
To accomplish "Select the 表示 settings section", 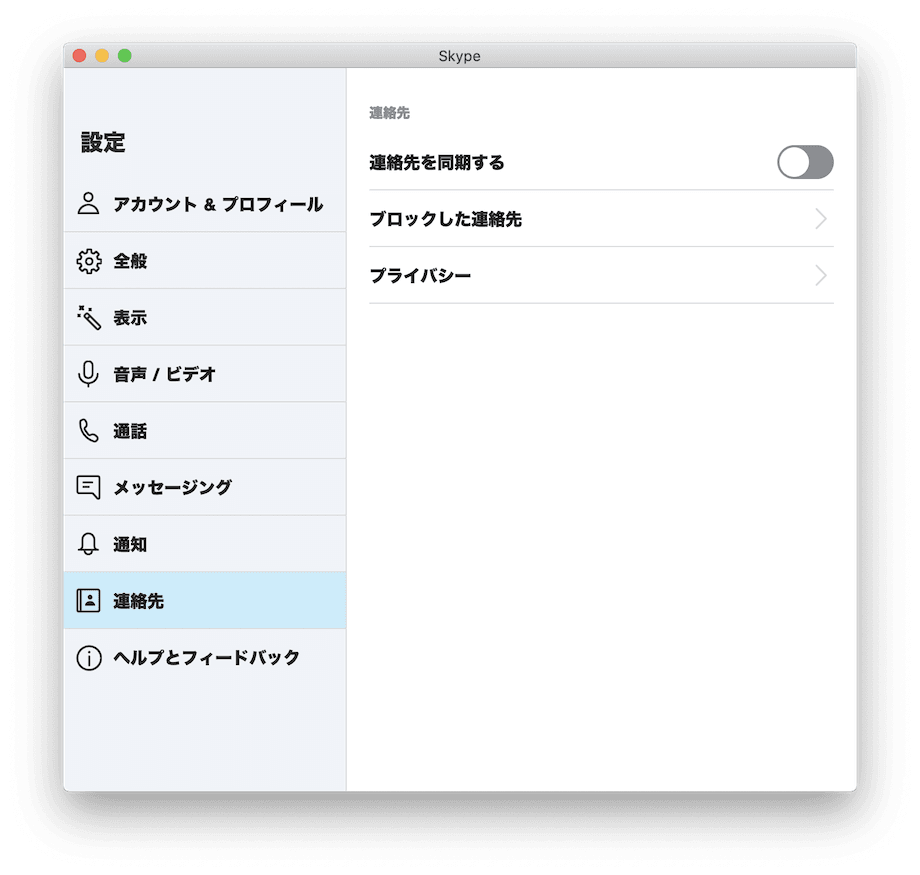I will pos(205,317).
